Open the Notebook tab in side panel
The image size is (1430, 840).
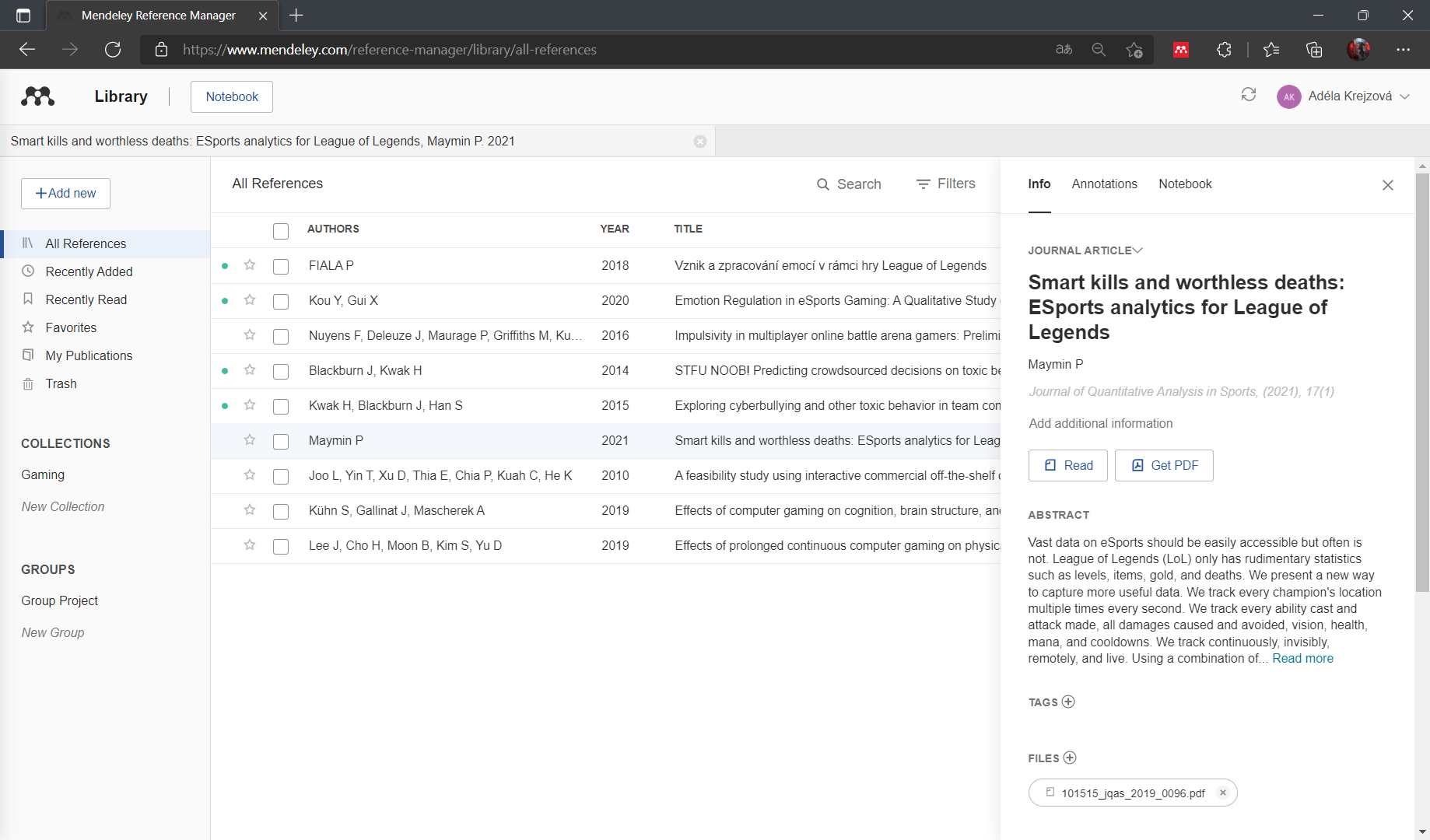pos(1185,184)
